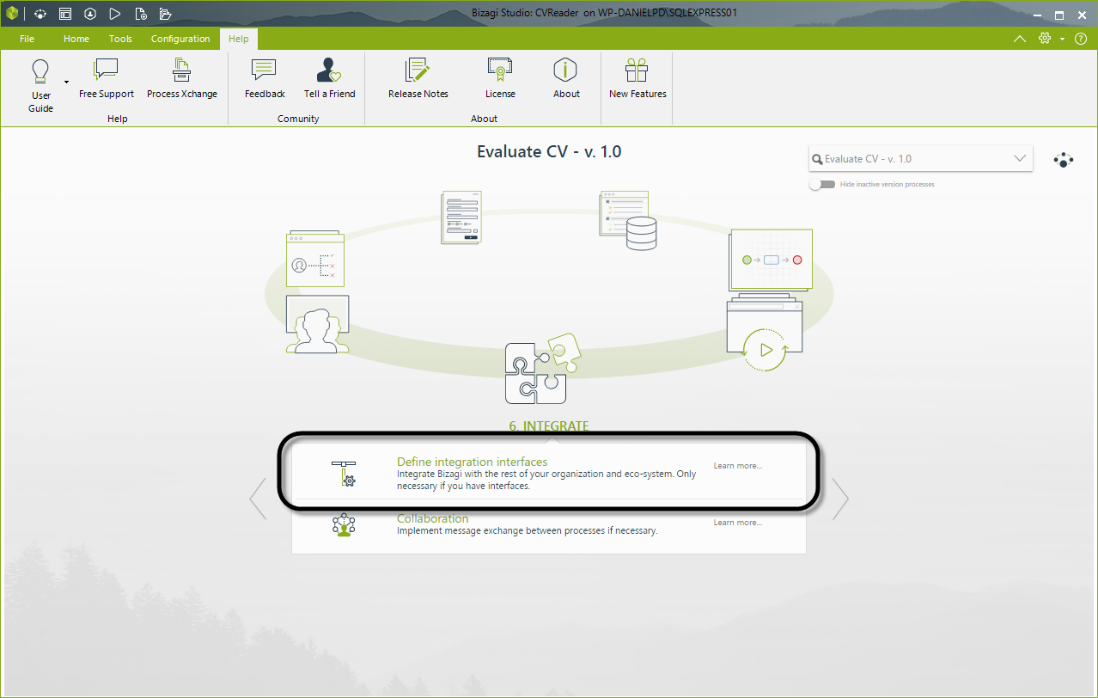
Task: Expand the arrow beside the settings gear
Action: point(1062,39)
